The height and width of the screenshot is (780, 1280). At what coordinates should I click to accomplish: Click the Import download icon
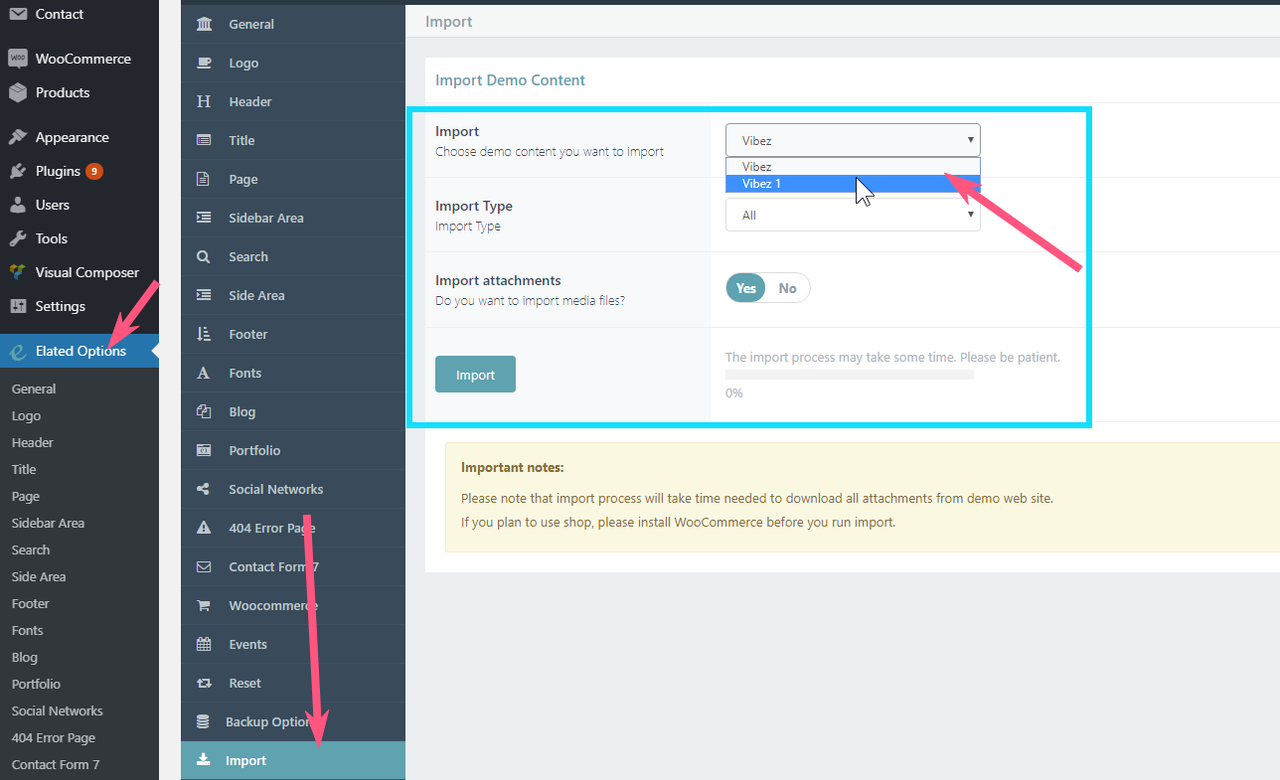(x=203, y=760)
